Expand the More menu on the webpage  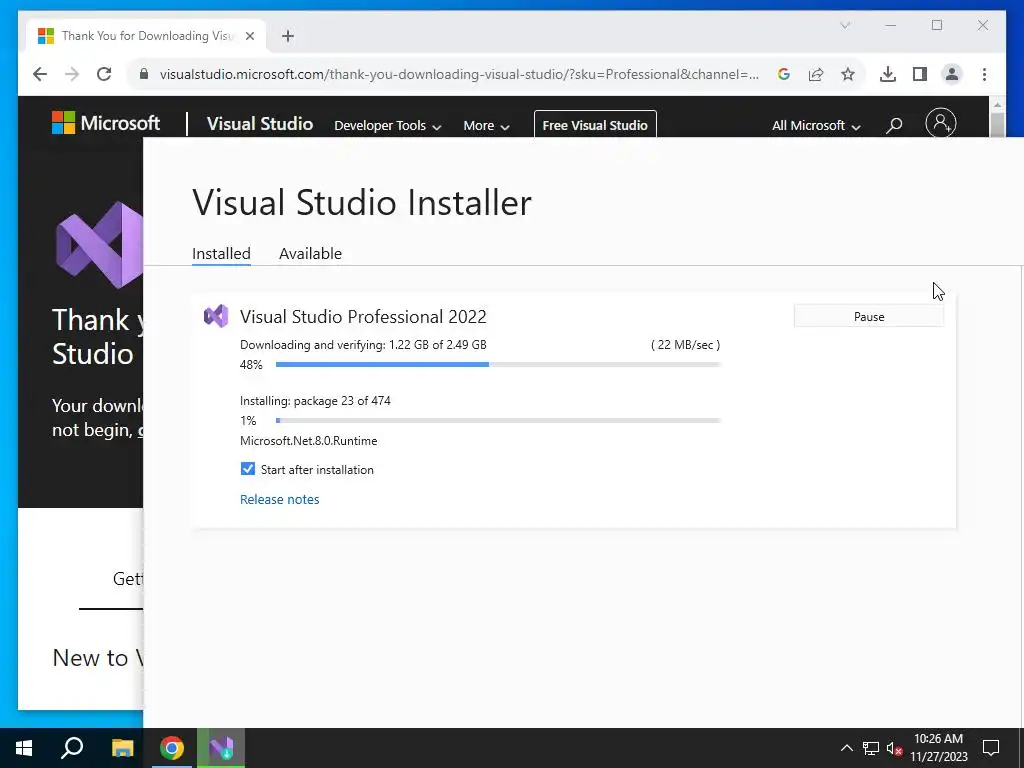point(486,125)
